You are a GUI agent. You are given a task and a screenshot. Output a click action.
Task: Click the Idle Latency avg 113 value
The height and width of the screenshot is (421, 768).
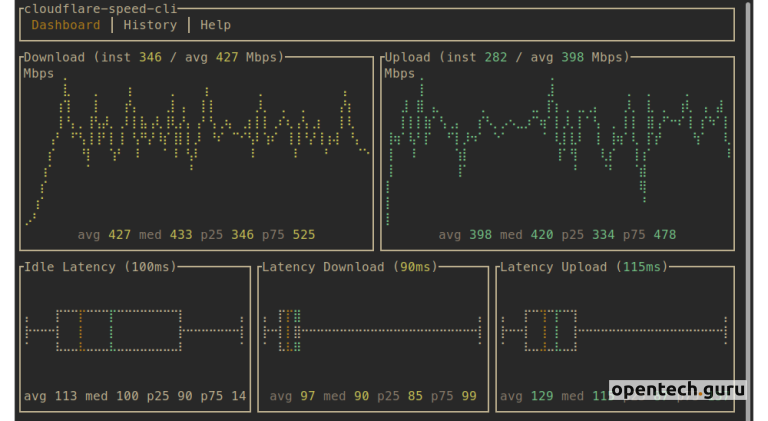pos(50,396)
